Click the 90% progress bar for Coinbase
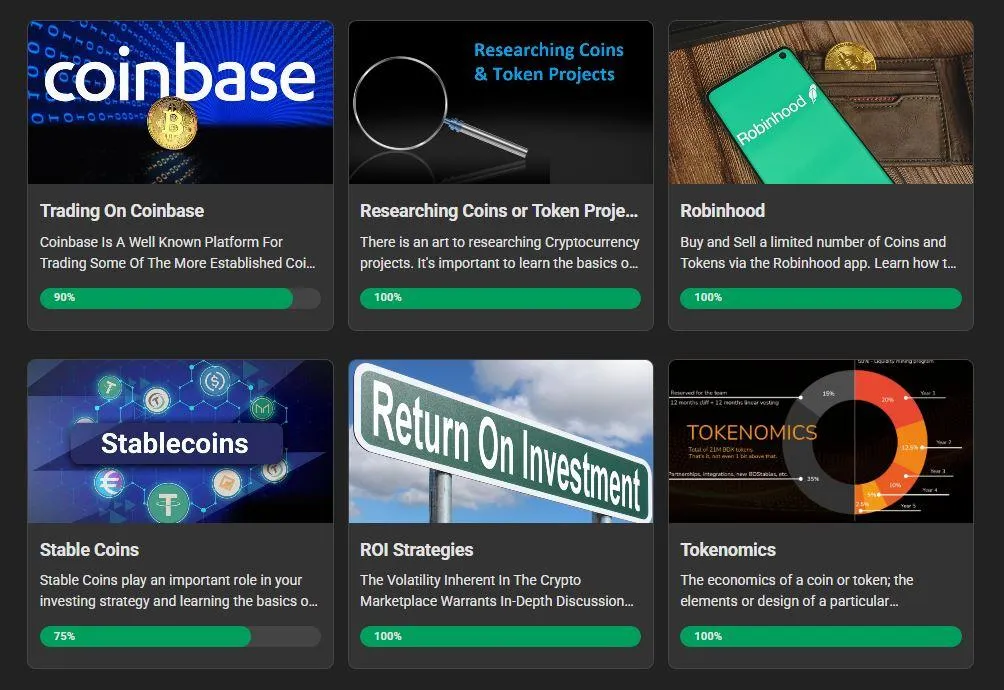The image size is (1004, 690). (181, 298)
